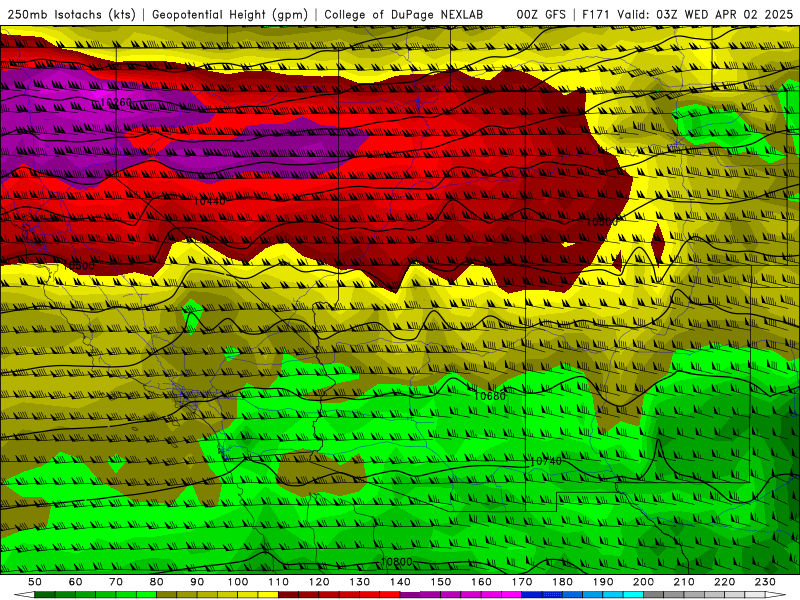Viewport: 800px width, 600px height.
Task: Click the 90 value on the color scale
Action: pyautogui.click(x=197, y=582)
